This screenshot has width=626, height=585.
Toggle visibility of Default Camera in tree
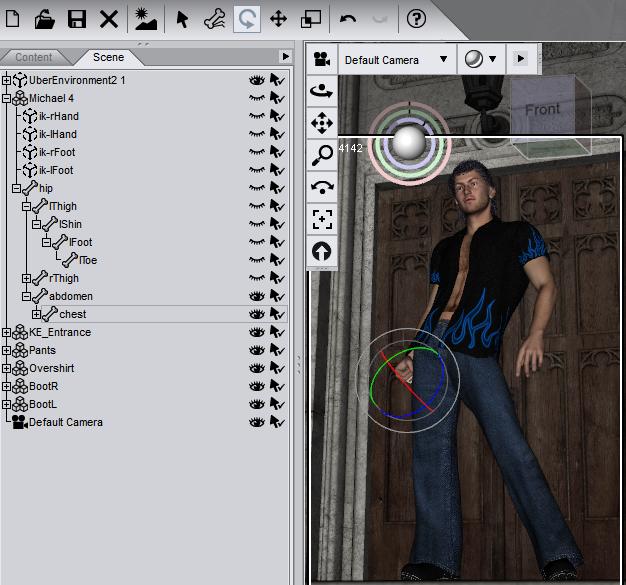[257, 422]
